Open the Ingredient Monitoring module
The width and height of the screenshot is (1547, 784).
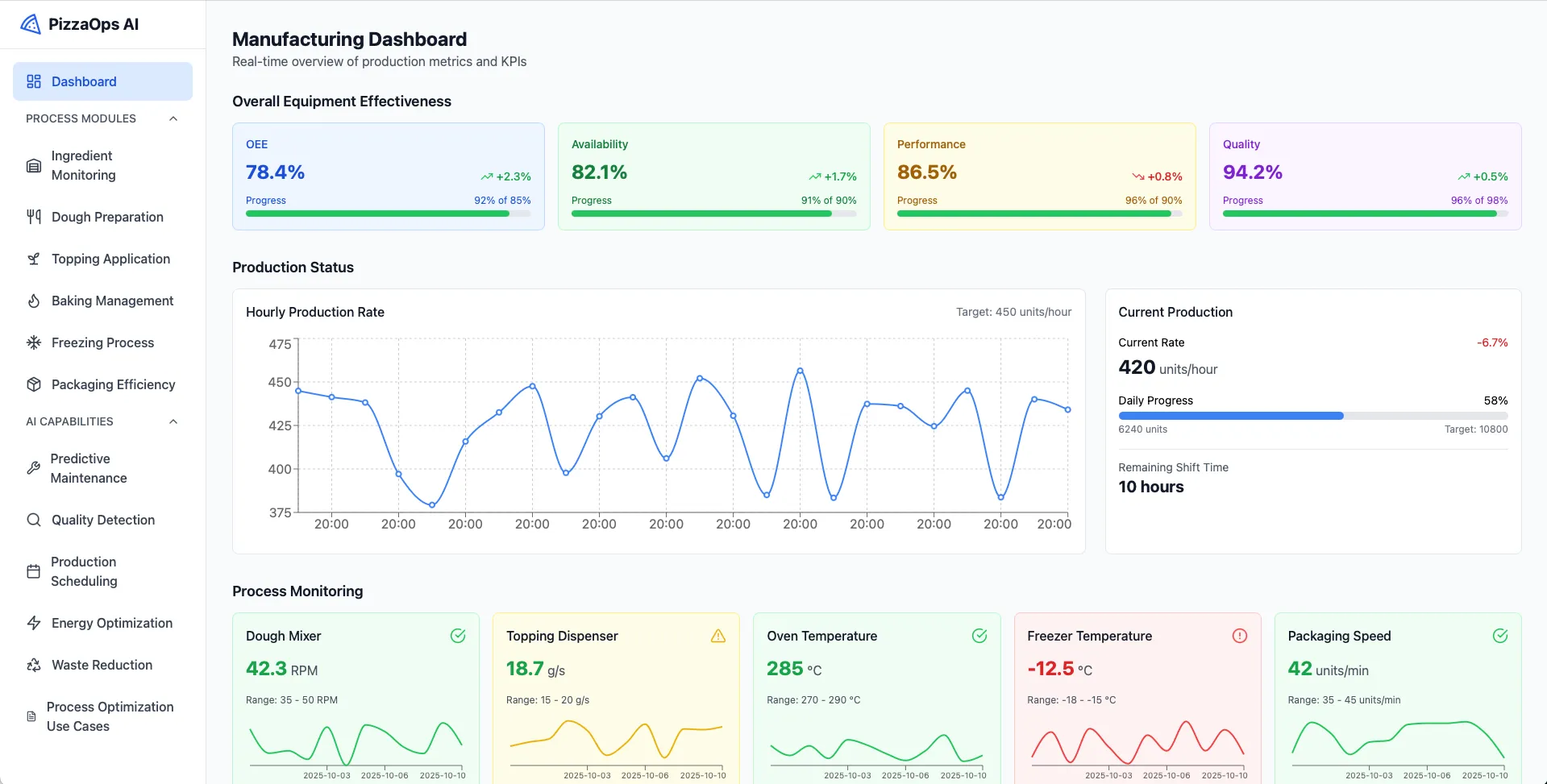[102, 165]
